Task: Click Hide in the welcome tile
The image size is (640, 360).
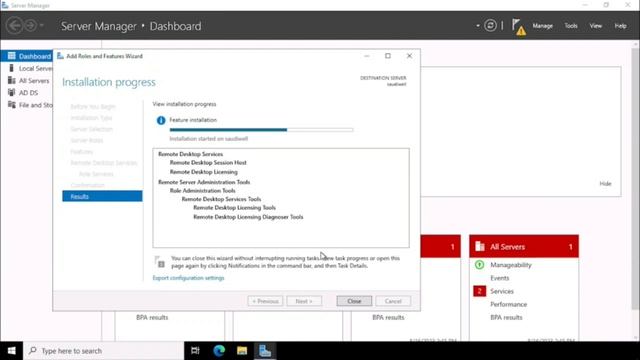Action: [x=605, y=184]
